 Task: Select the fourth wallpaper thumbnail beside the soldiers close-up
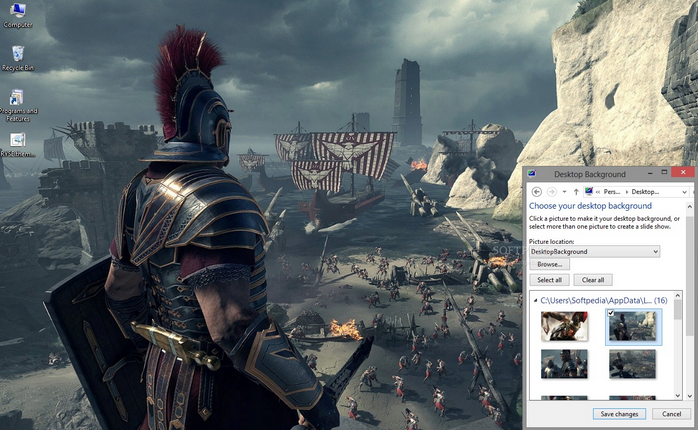(632, 364)
